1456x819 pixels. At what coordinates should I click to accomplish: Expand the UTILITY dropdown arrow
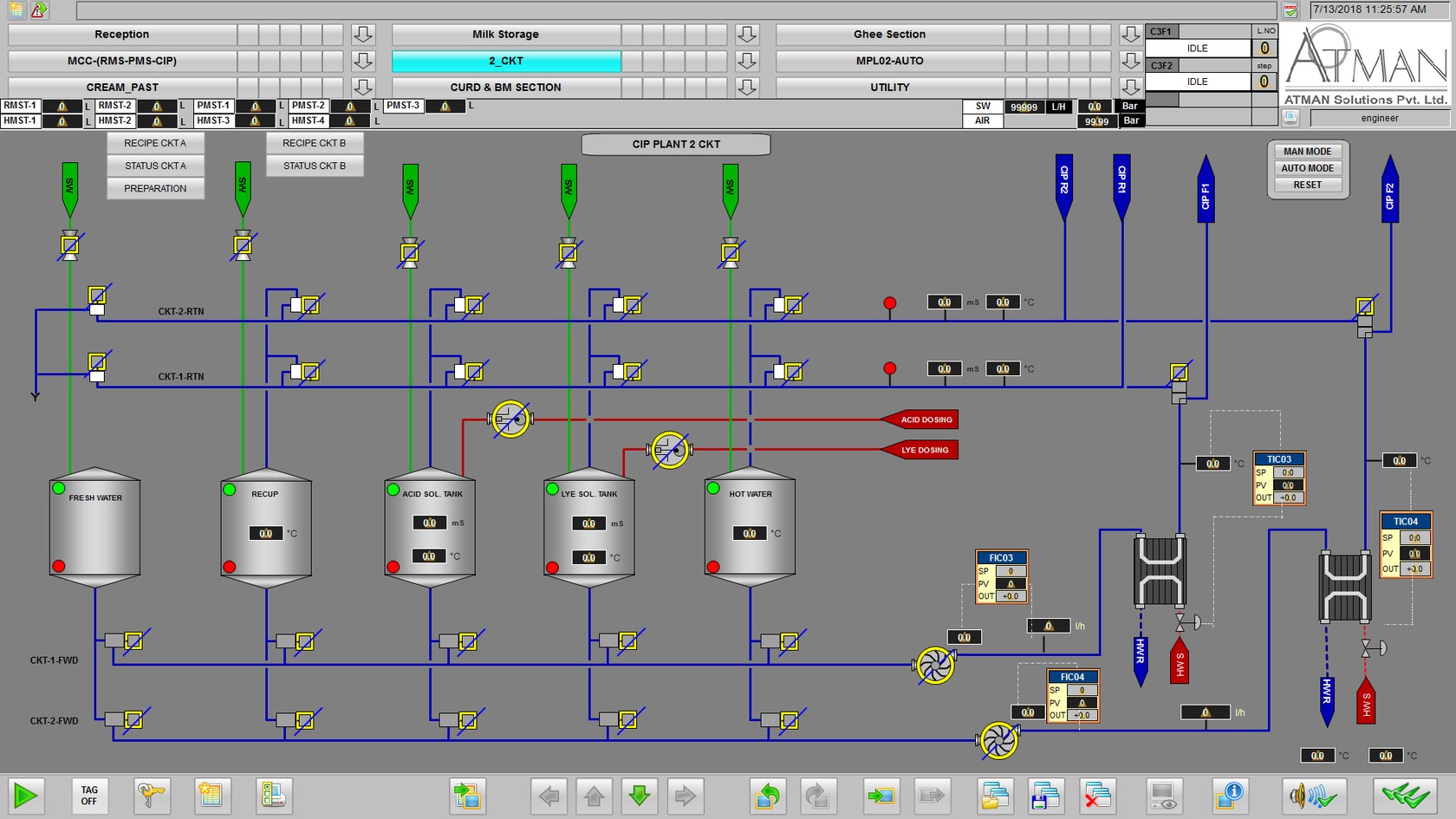coord(1130,88)
